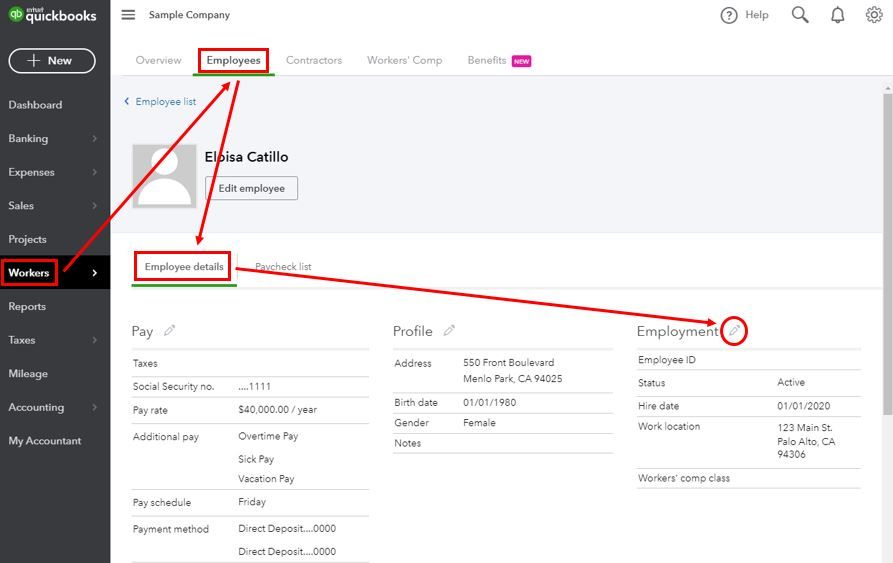Toggle the hamburger navigation menu
The height and width of the screenshot is (563, 893).
(128, 15)
